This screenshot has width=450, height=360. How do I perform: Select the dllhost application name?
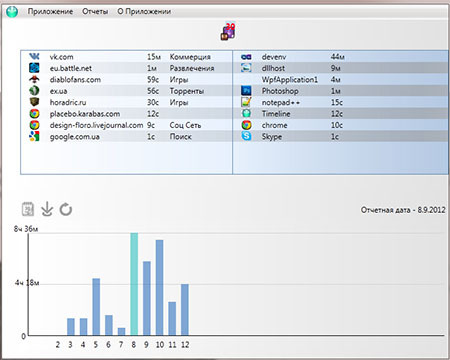(x=273, y=68)
